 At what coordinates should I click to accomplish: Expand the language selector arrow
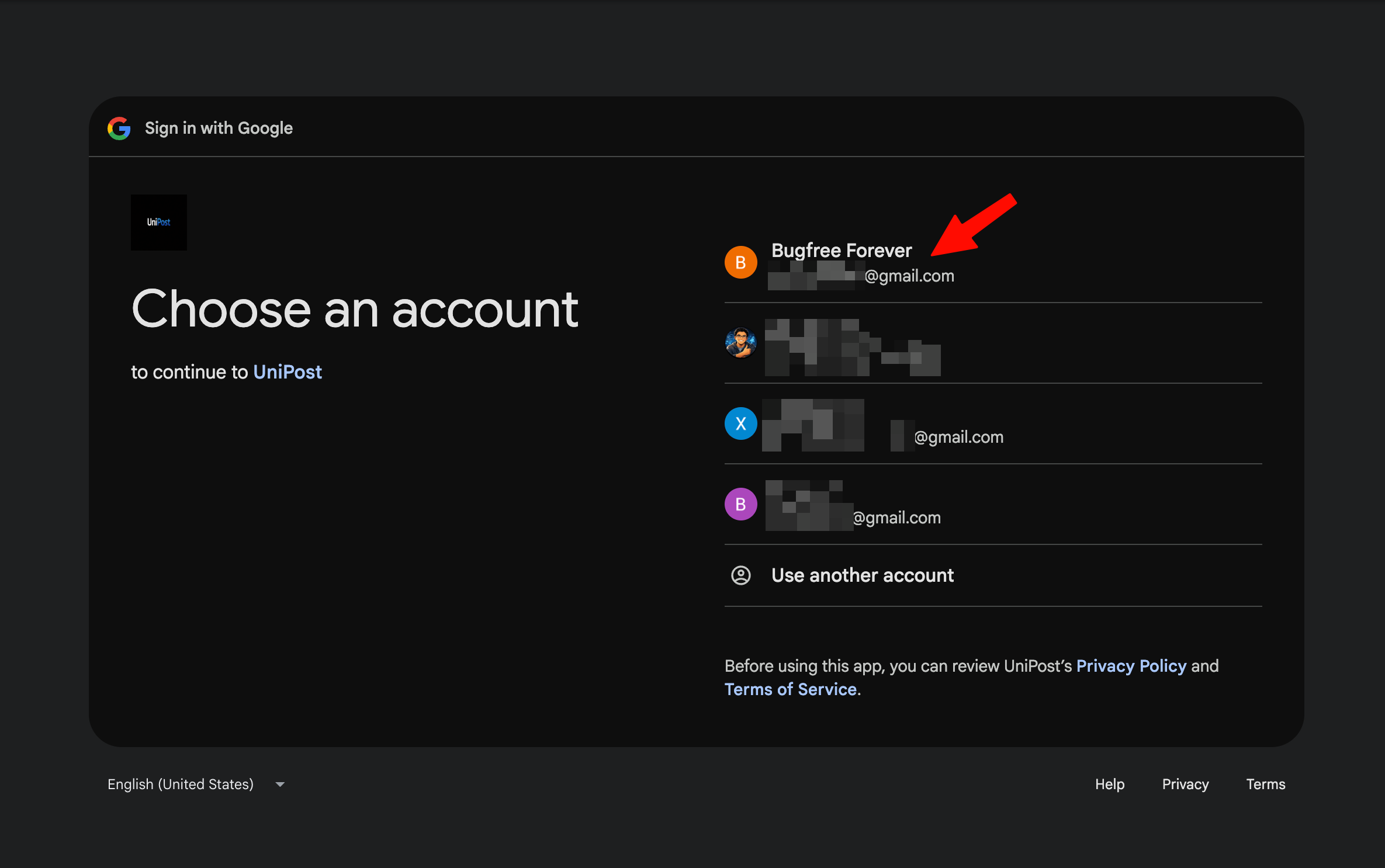click(x=280, y=784)
